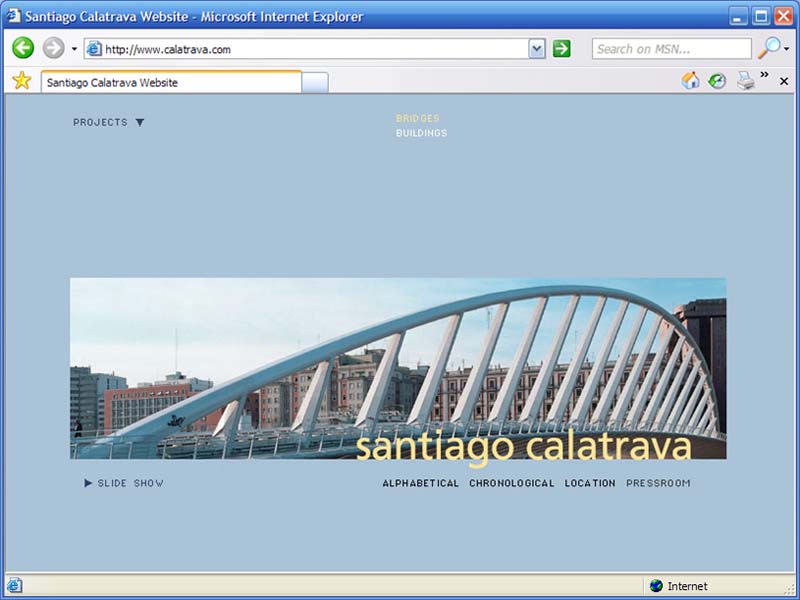Click the page icon in address bar

[94, 49]
